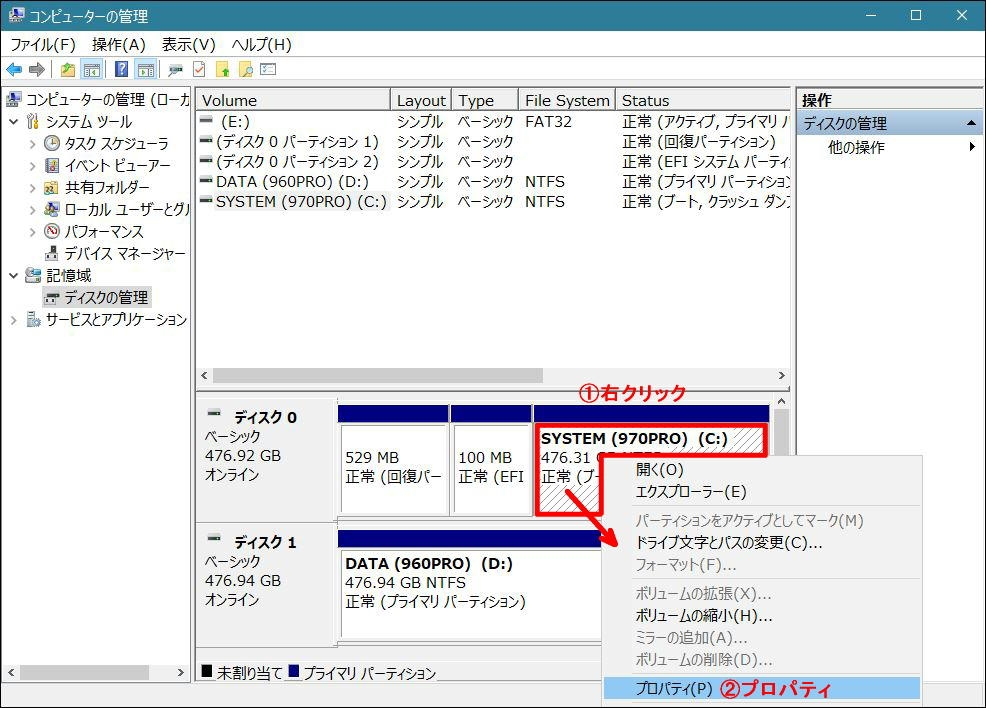Screen dimensions: 986x708
Task: Toggle the Show/Hide Action Pane icon
Action: (x=146, y=69)
